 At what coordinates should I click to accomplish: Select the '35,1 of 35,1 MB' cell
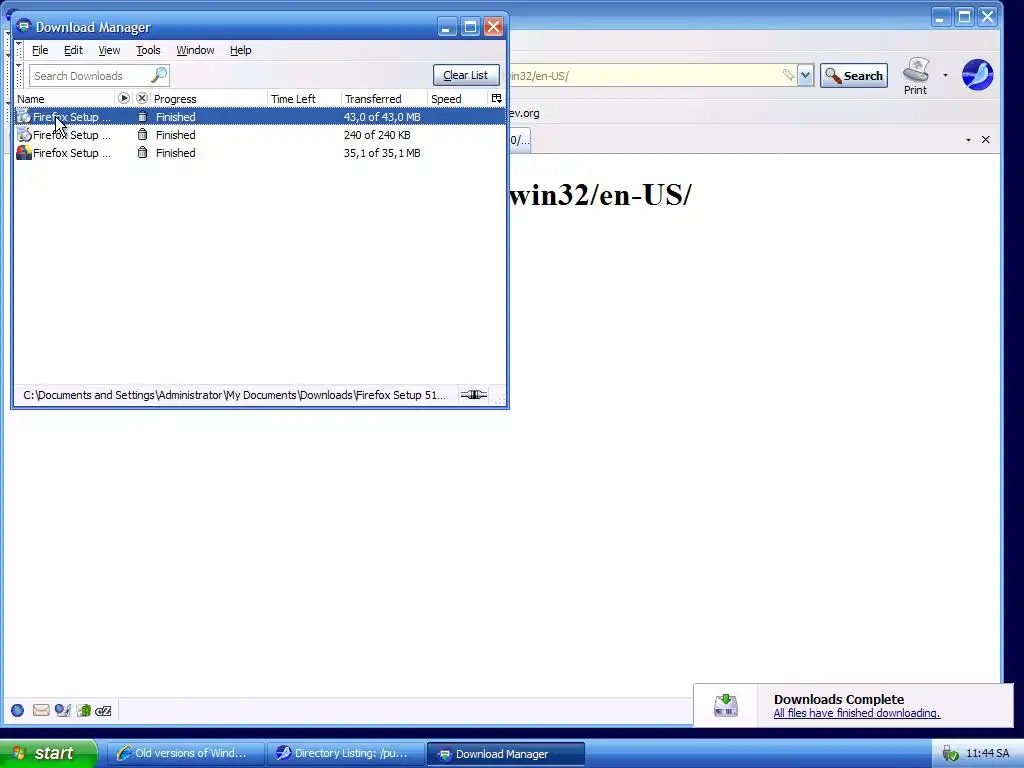[x=382, y=153]
